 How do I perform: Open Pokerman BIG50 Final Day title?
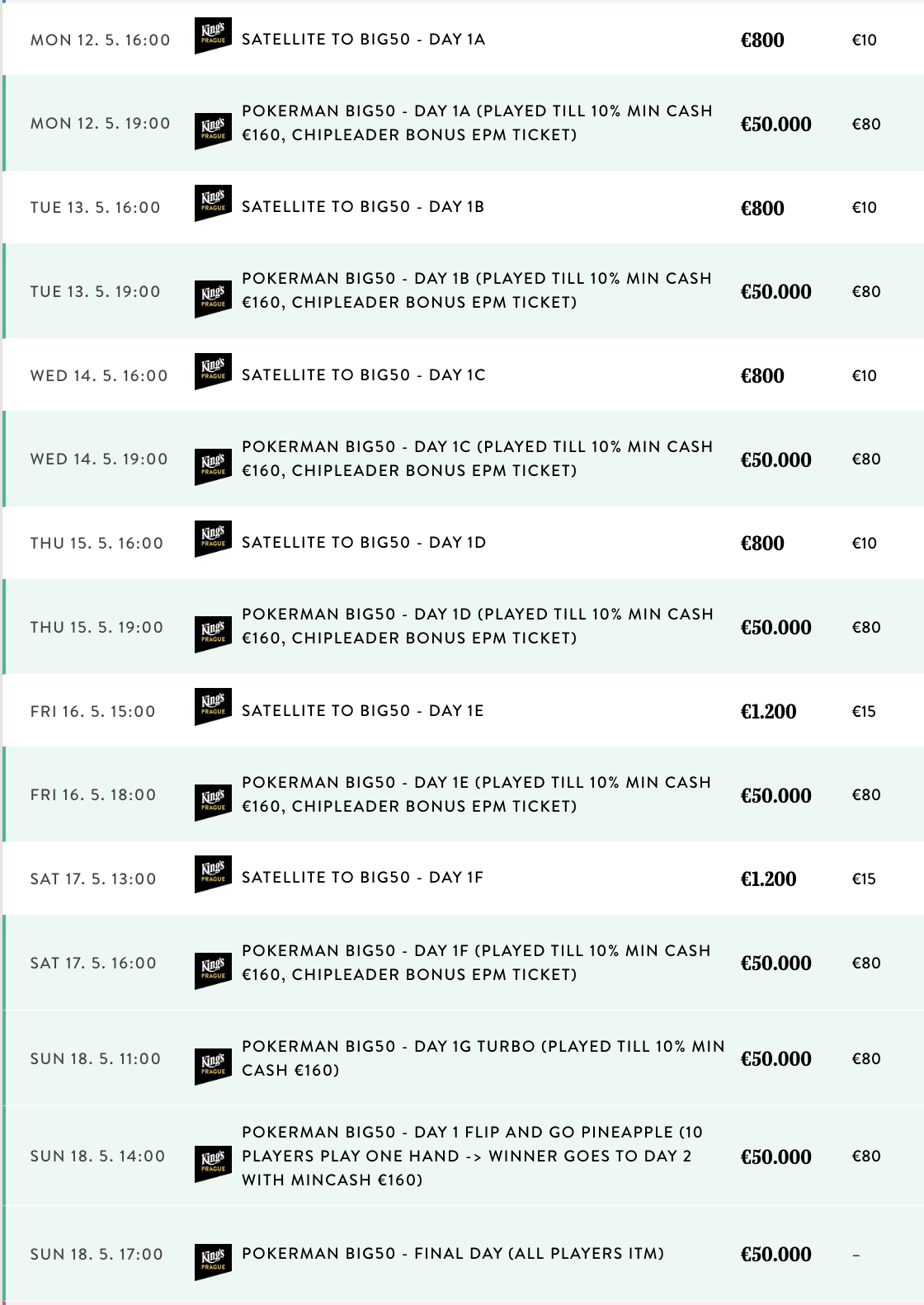(x=453, y=1254)
